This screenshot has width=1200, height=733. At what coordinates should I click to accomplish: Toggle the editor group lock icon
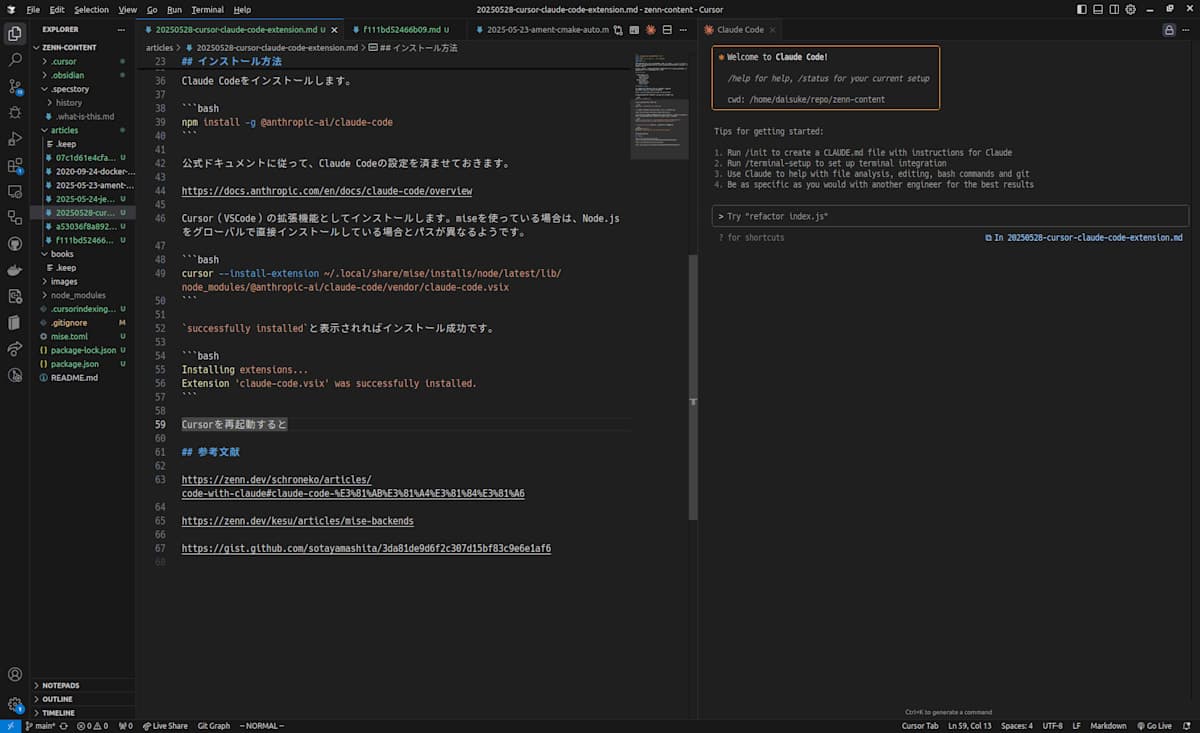pos(1168,30)
